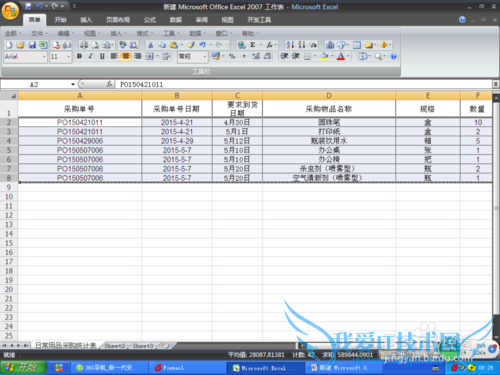Toggle Italic formatting
The height and width of the screenshot is (375, 500).
point(90,56)
